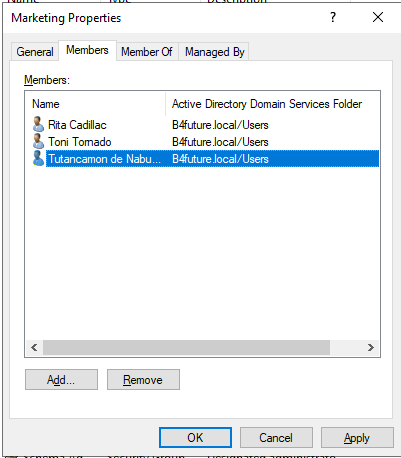Screen dimensions: 401x458
Task: Go to the Managed By tab
Action: click(215, 52)
